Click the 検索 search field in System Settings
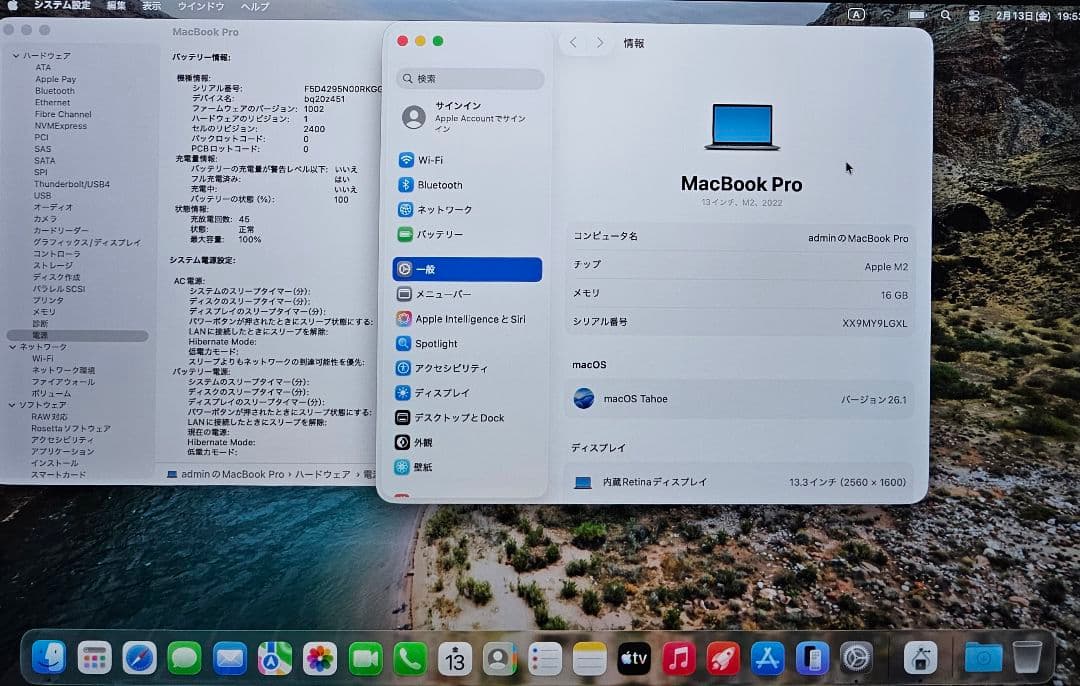Viewport: 1080px width, 686px height. click(x=468, y=78)
